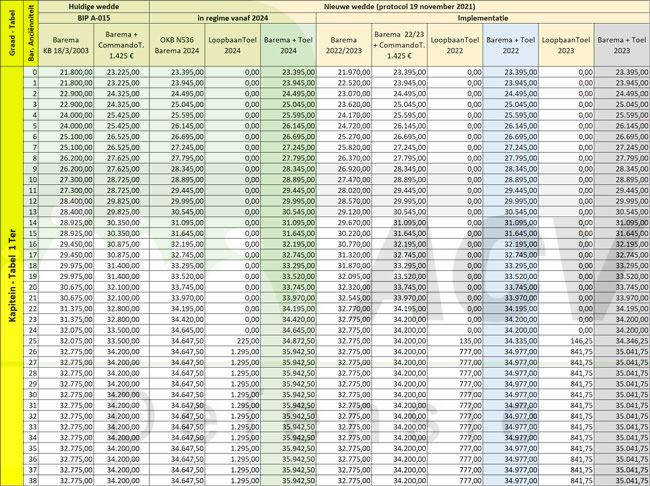
Task: Click Barema + Toel 2023 value in row 0
Action: pyautogui.click(x=622, y=72)
